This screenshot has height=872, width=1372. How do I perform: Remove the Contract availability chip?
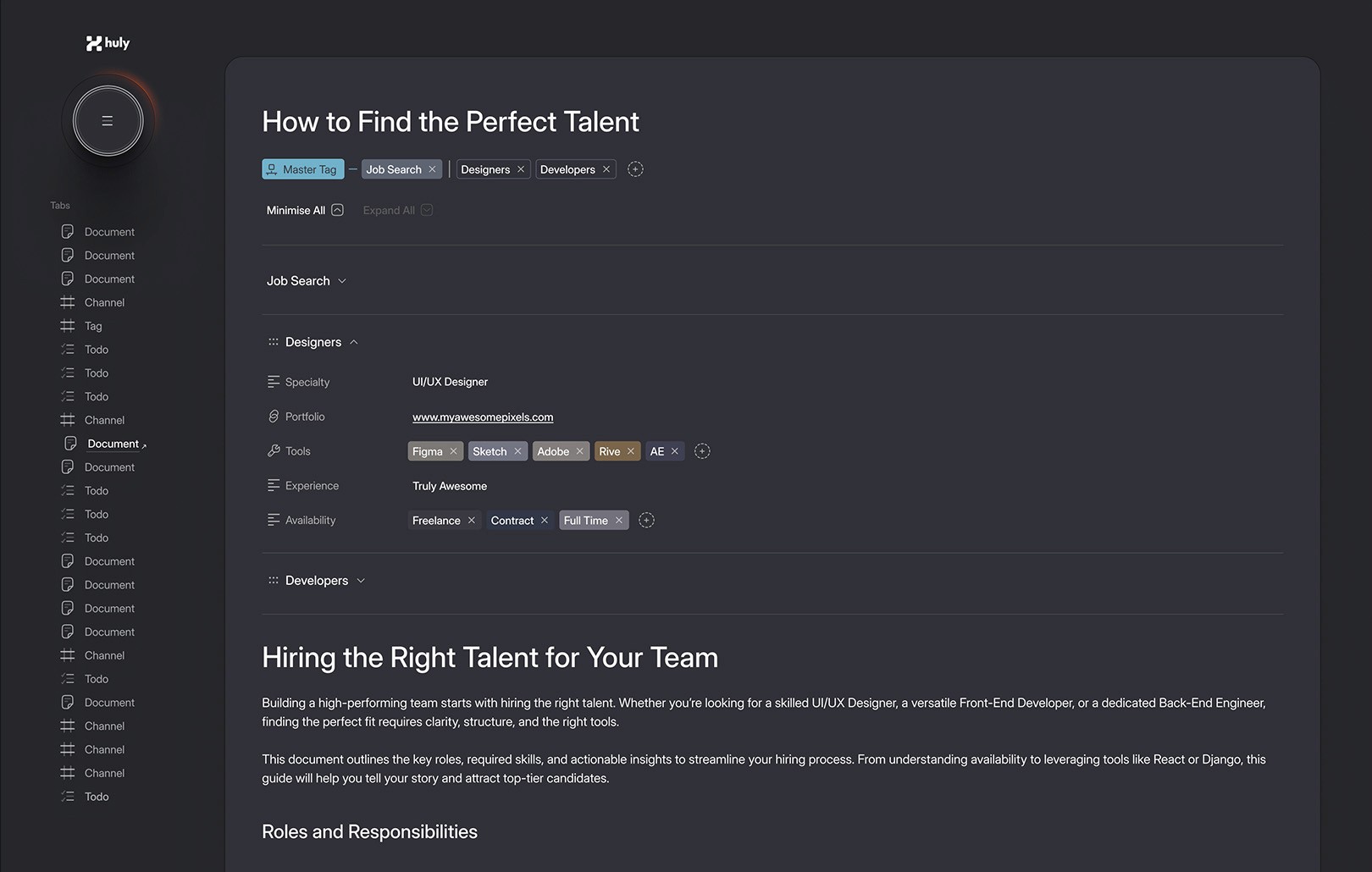tap(545, 521)
